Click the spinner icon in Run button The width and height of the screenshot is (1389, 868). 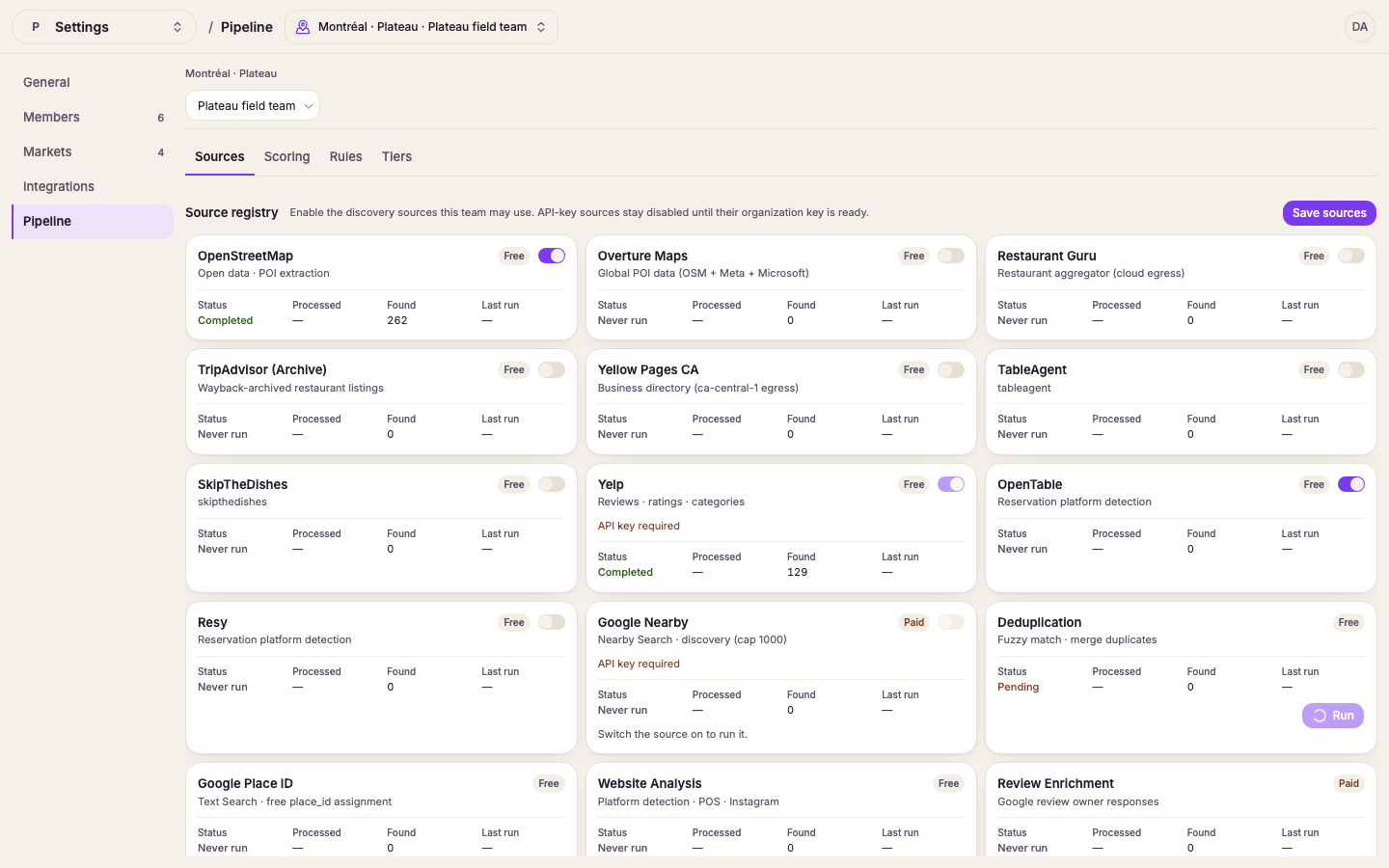[x=1320, y=716]
